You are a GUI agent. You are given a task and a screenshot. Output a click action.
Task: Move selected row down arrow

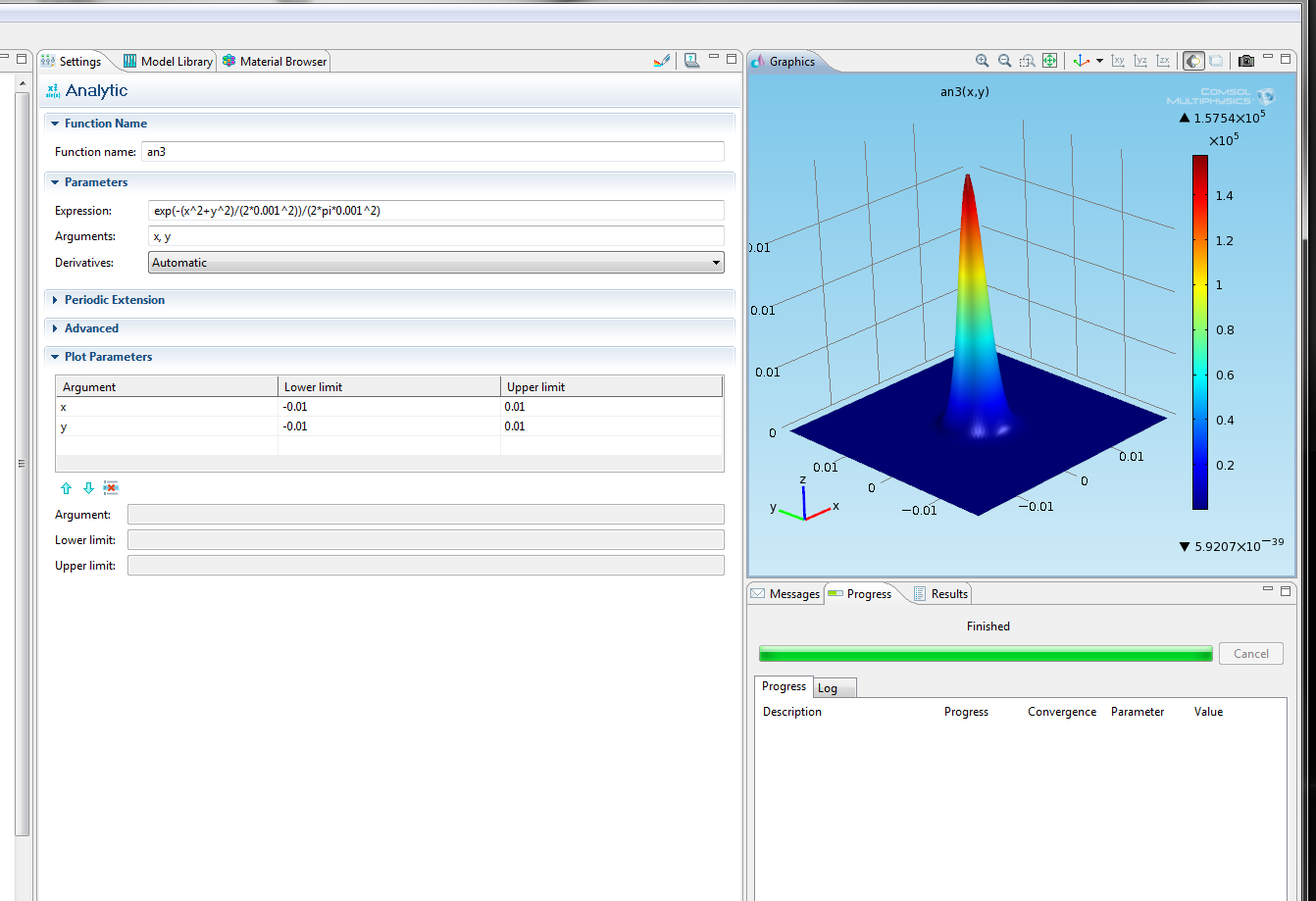(88, 488)
